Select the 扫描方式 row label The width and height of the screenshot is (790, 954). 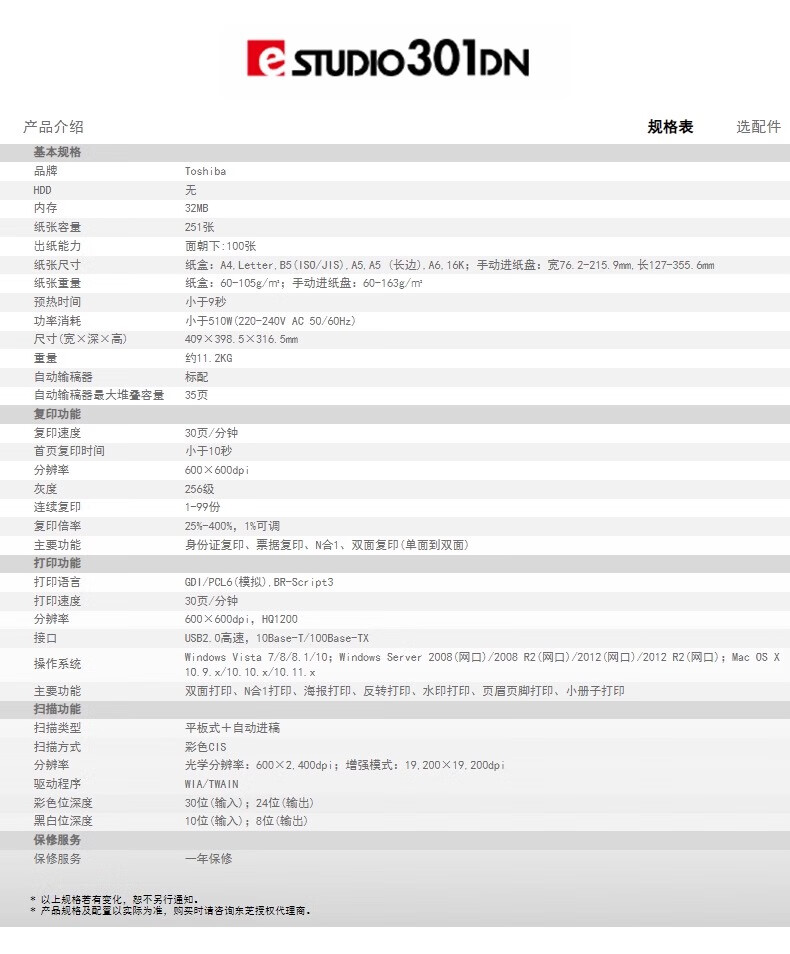tap(57, 747)
